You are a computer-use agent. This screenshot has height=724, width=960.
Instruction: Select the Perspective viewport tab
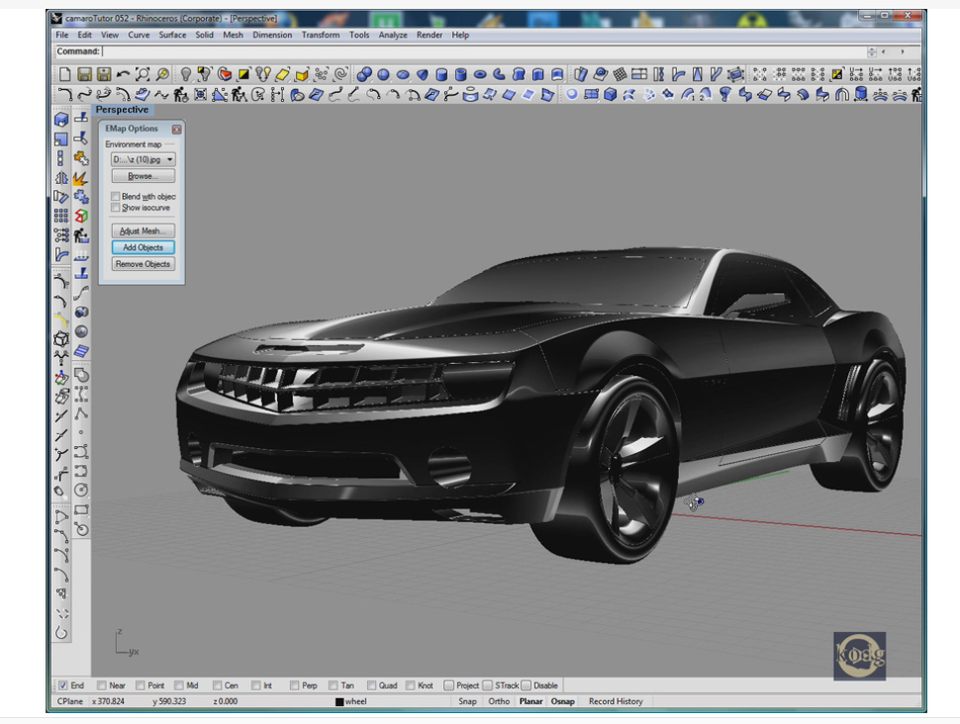122,110
